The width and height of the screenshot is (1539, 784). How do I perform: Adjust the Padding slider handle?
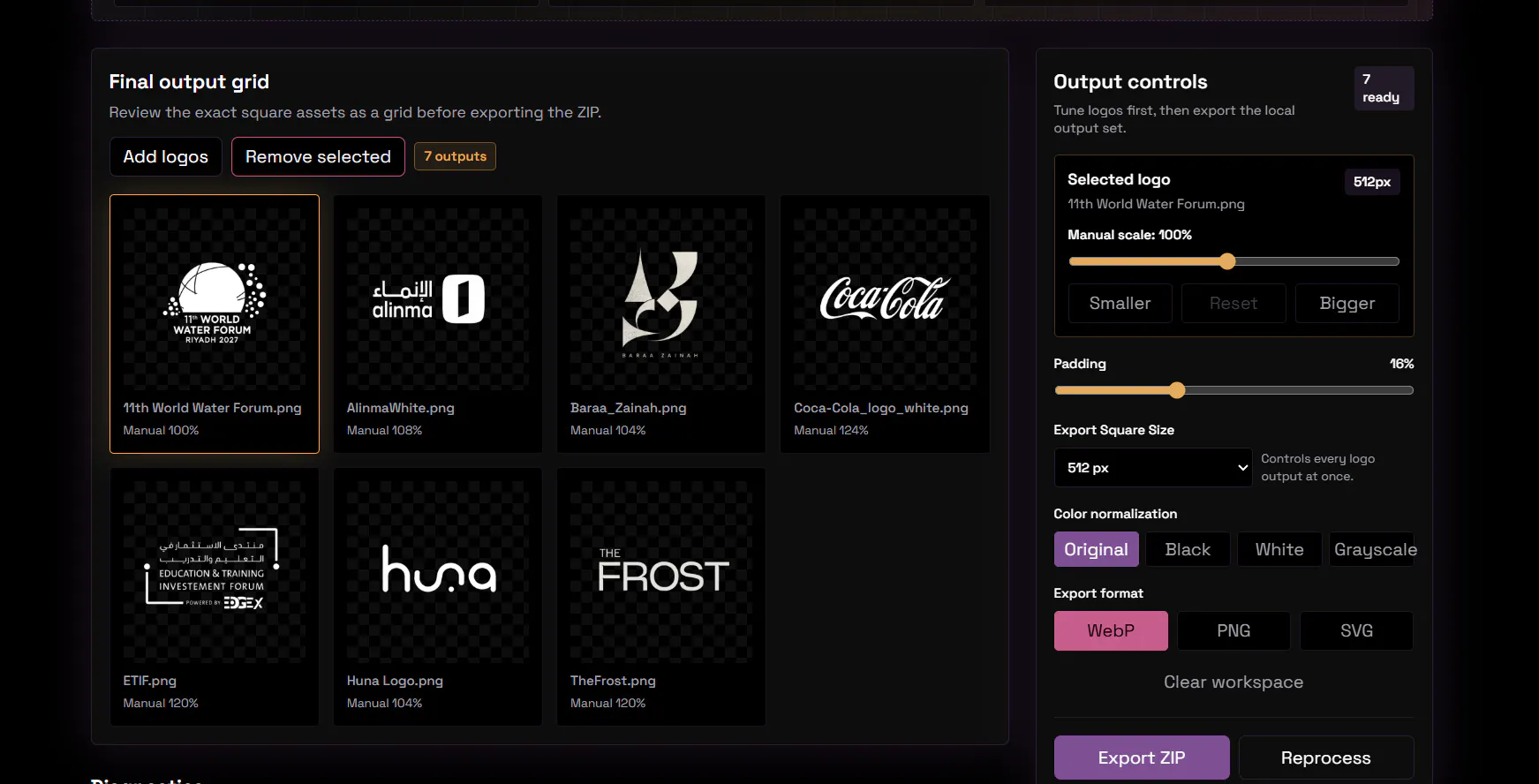click(1177, 390)
